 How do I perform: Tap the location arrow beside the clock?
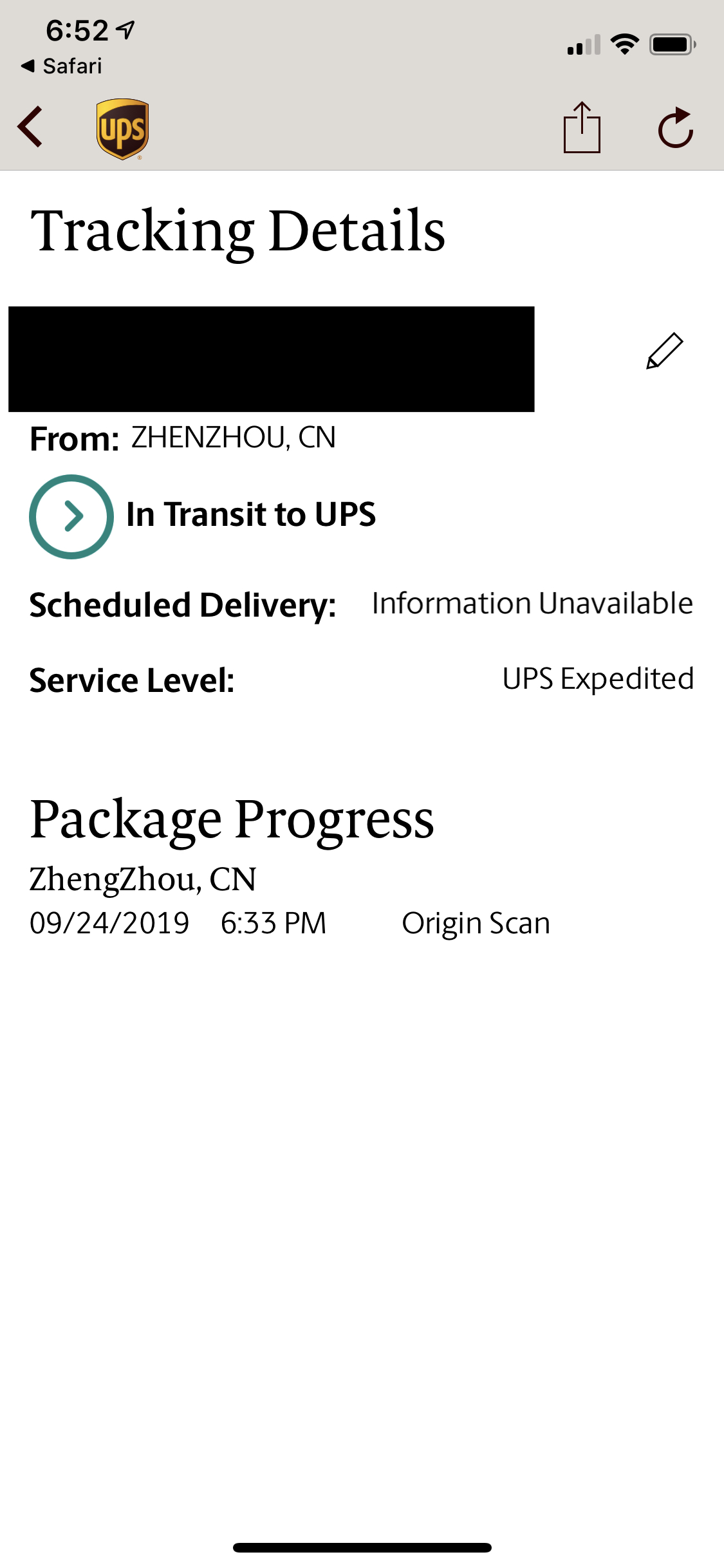pyautogui.click(x=126, y=30)
